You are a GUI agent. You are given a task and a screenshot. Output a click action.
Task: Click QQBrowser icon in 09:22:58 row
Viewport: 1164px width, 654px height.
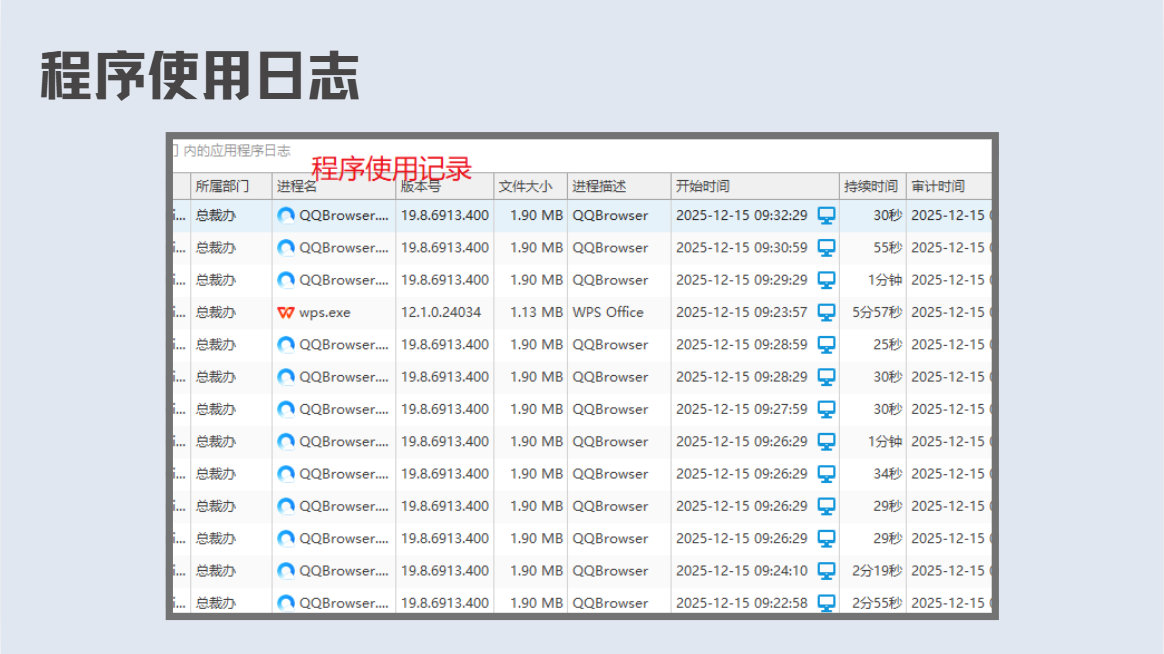(286, 603)
